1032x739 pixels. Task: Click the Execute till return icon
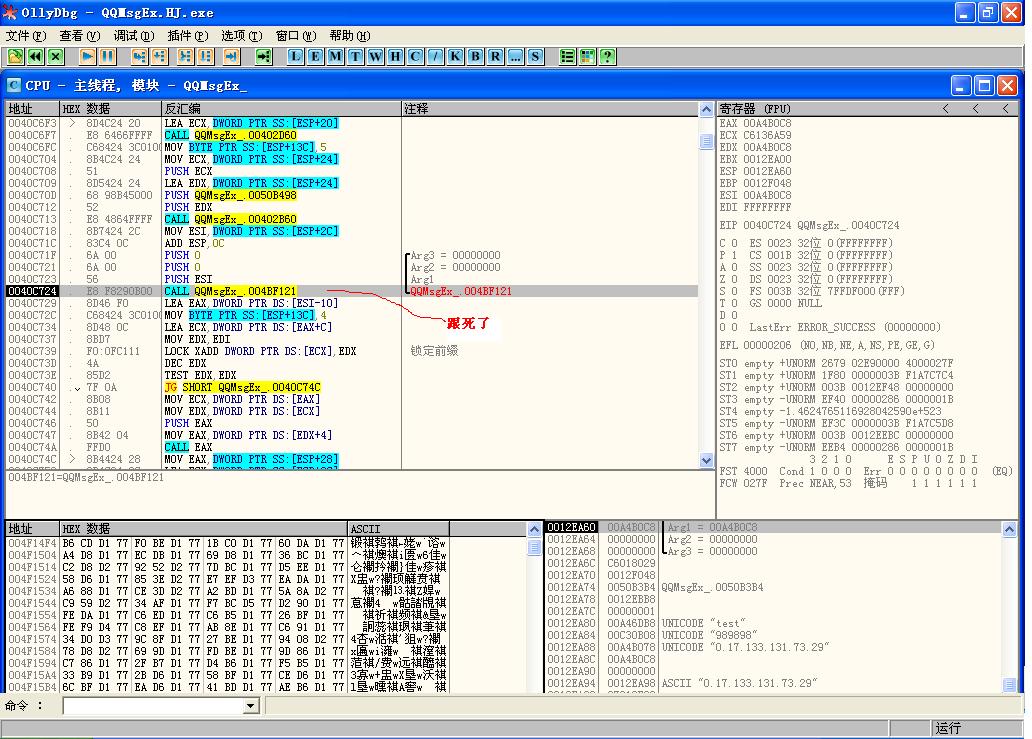[x=231, y=57]
